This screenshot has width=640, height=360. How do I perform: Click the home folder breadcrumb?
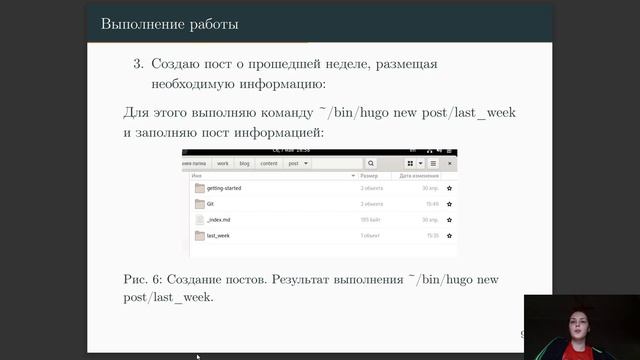(195, 163)
